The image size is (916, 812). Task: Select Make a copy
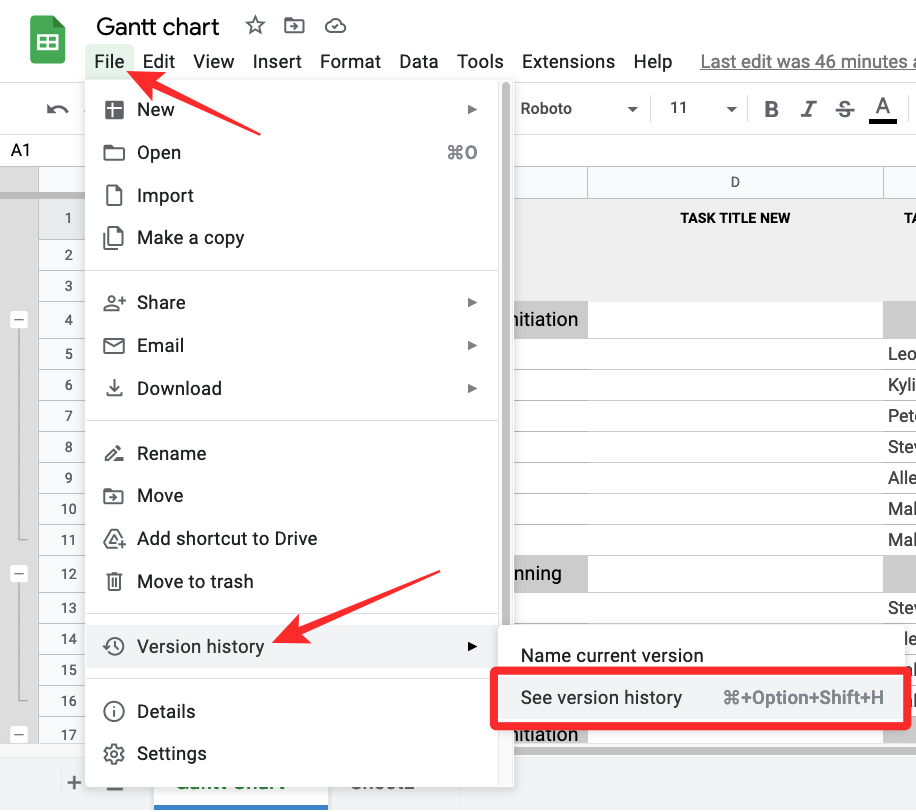292,238
